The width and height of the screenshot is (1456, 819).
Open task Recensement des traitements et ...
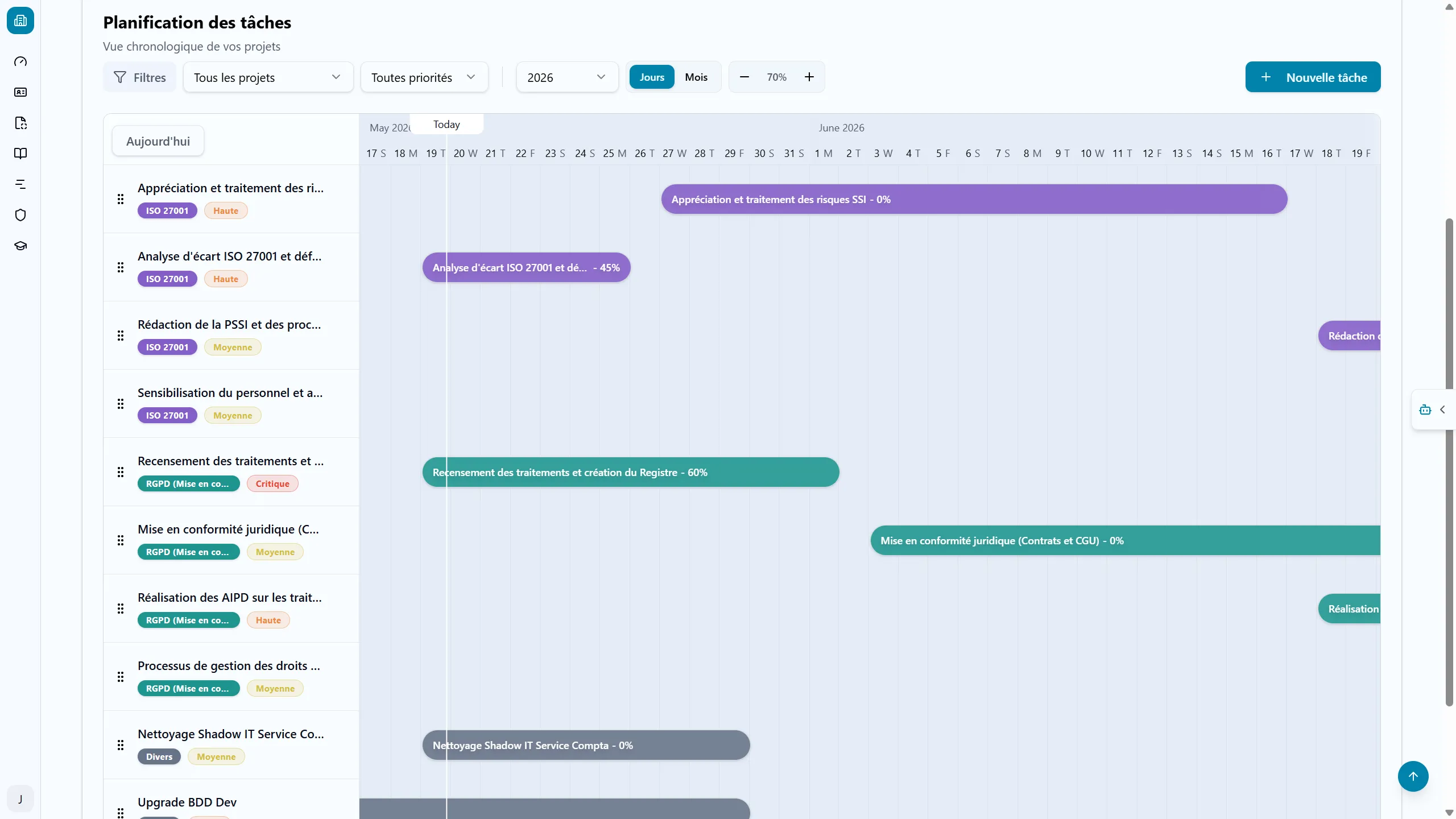coord(230,461)
